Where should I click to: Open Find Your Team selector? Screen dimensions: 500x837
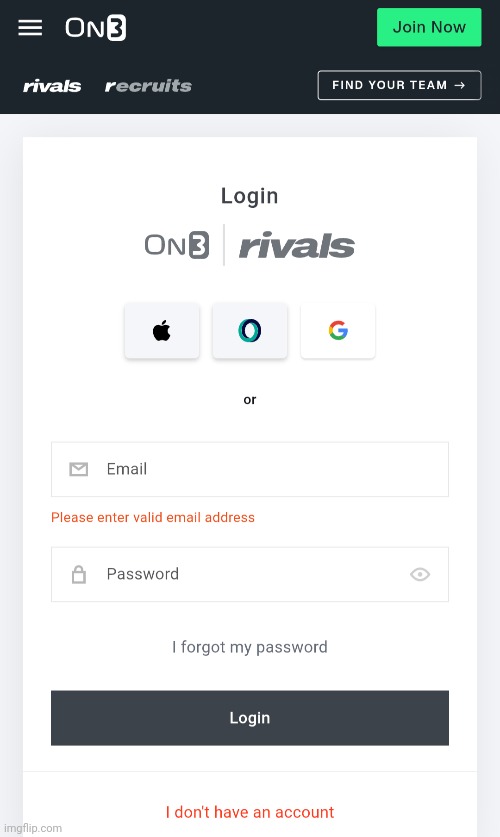(399, 85)
